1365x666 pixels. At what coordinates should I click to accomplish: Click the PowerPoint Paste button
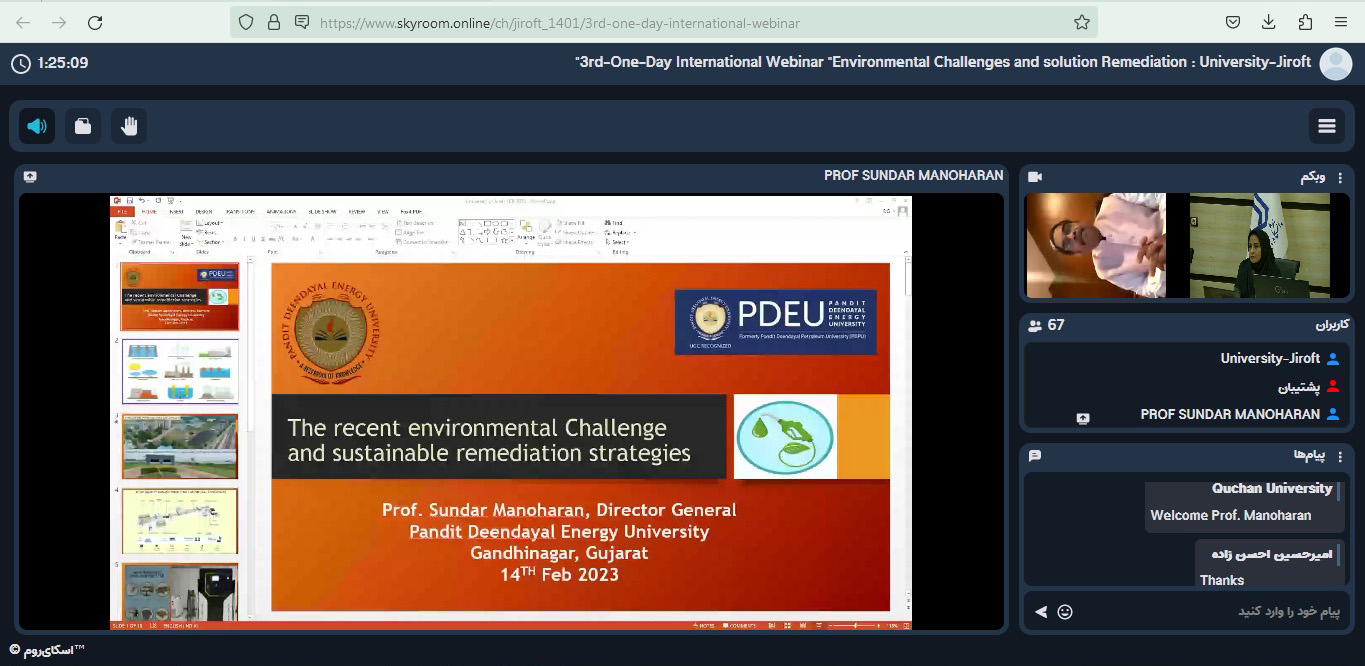point(120,233)
